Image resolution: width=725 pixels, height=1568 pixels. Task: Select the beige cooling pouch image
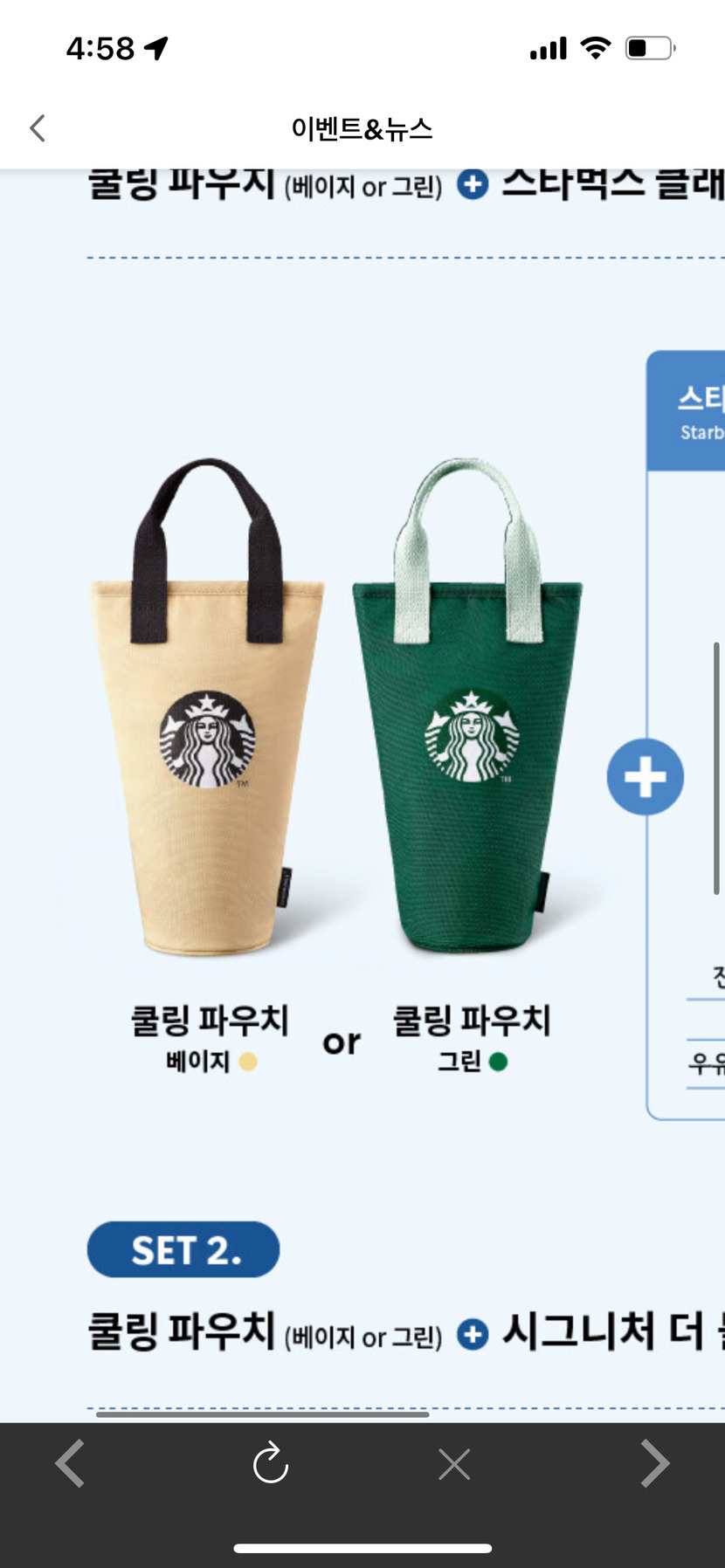click(207, 707)
